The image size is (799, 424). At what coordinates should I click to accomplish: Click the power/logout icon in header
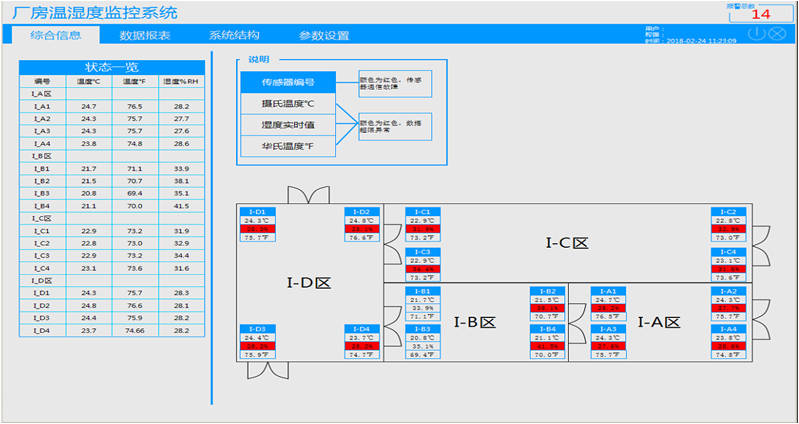757,34
